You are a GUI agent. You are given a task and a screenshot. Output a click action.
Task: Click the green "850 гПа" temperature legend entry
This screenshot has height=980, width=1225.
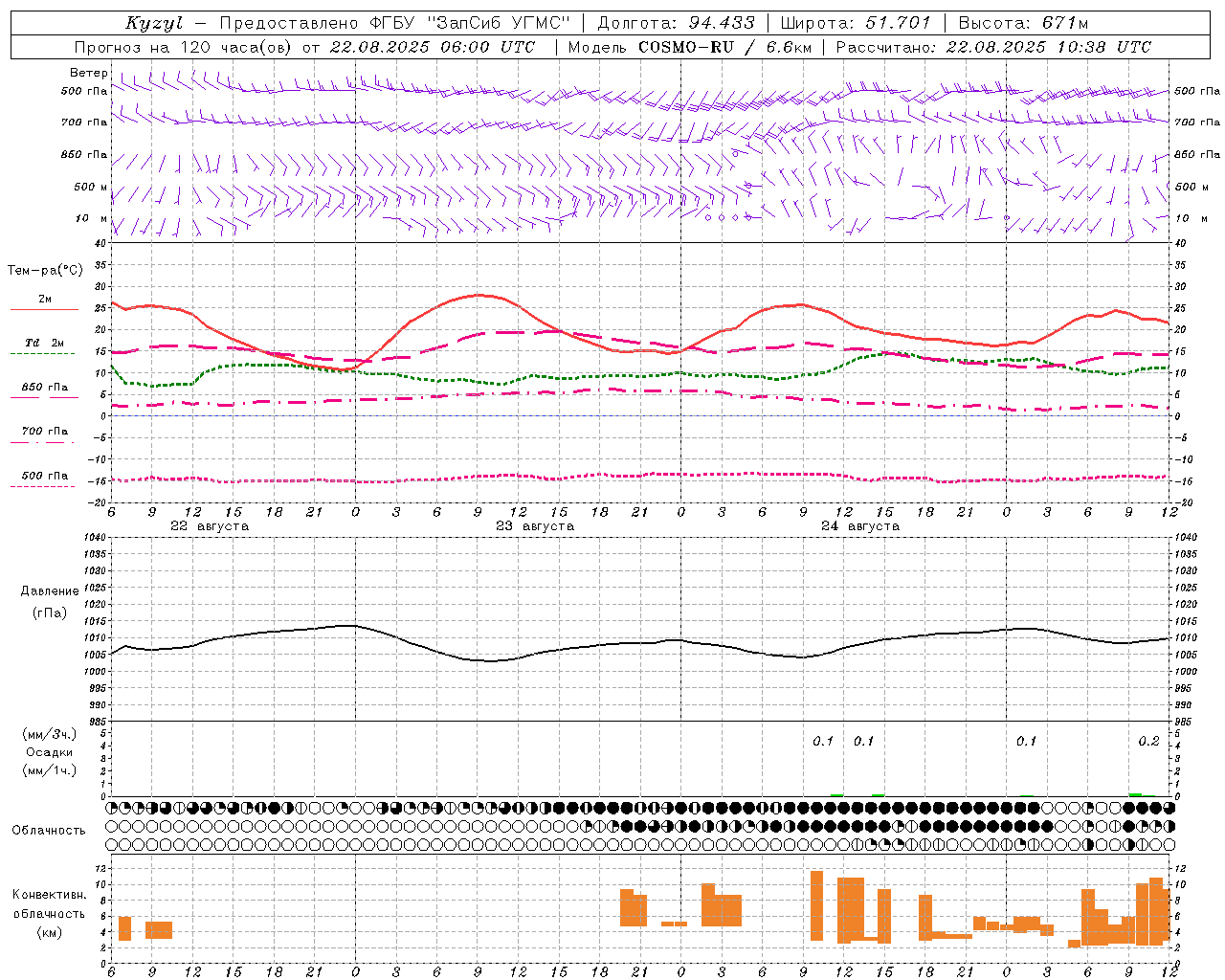pos(44,388)
